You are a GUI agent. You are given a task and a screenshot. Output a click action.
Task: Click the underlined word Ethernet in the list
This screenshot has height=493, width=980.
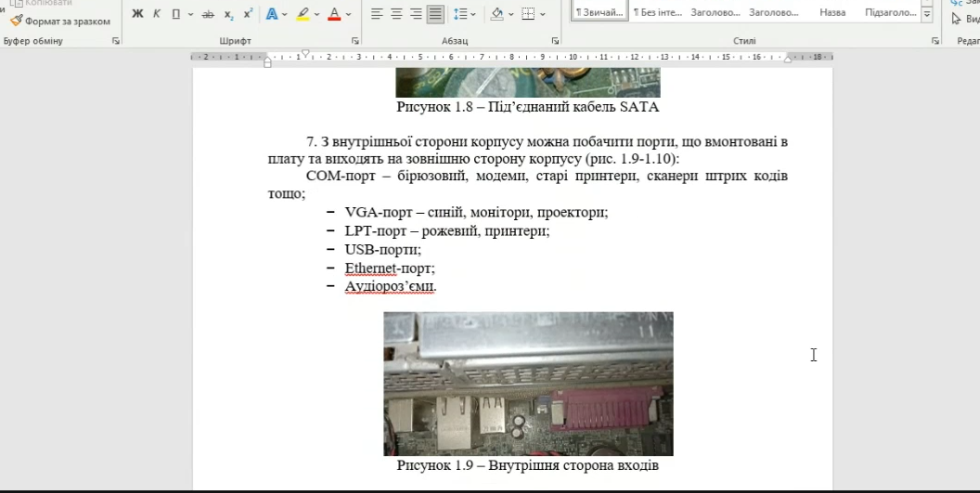371,268
